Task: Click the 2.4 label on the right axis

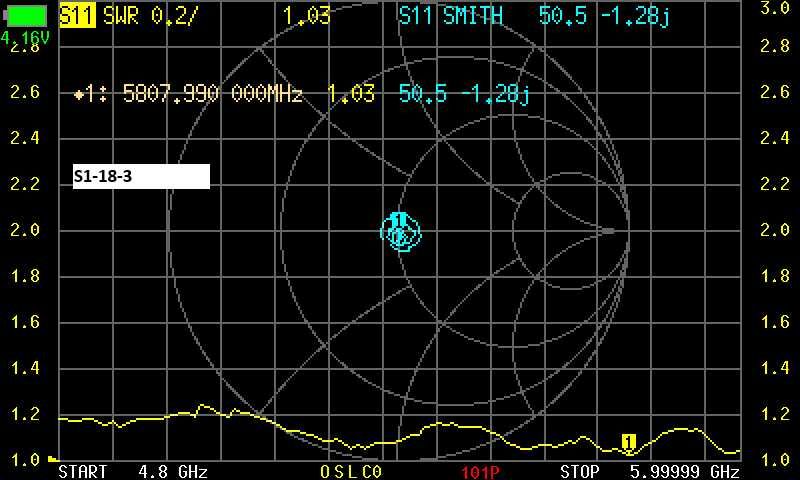Action: point(775,138)
